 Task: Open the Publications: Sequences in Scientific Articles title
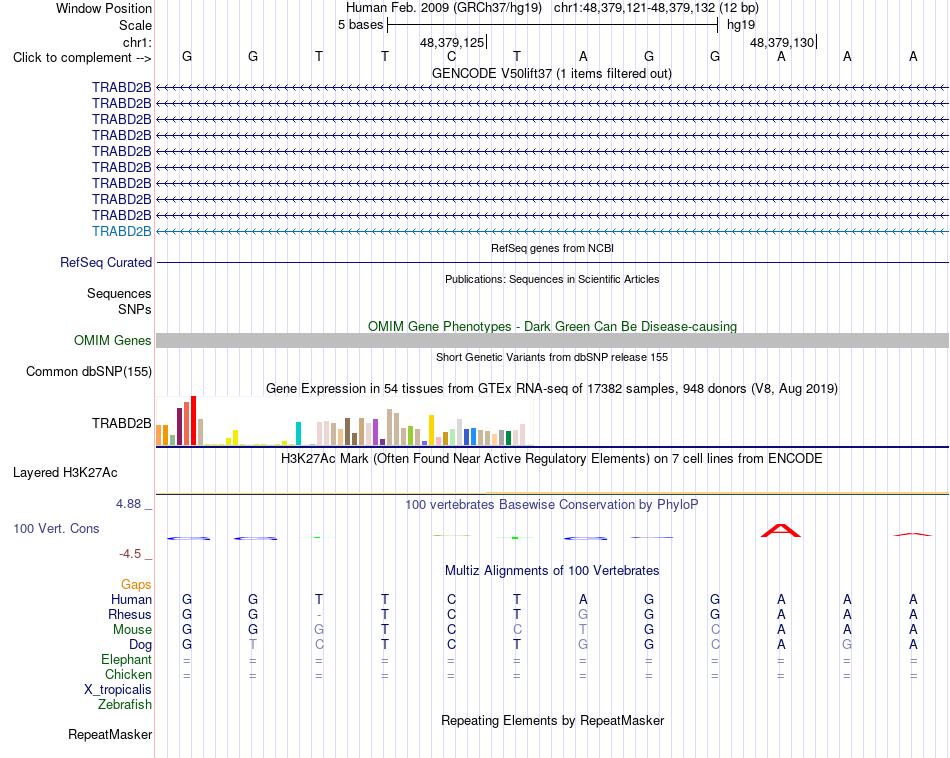[x=552, y=279]
